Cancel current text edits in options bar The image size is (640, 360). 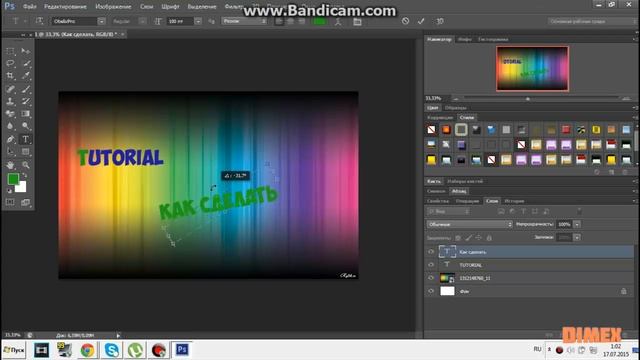click(x=405, y=21)
